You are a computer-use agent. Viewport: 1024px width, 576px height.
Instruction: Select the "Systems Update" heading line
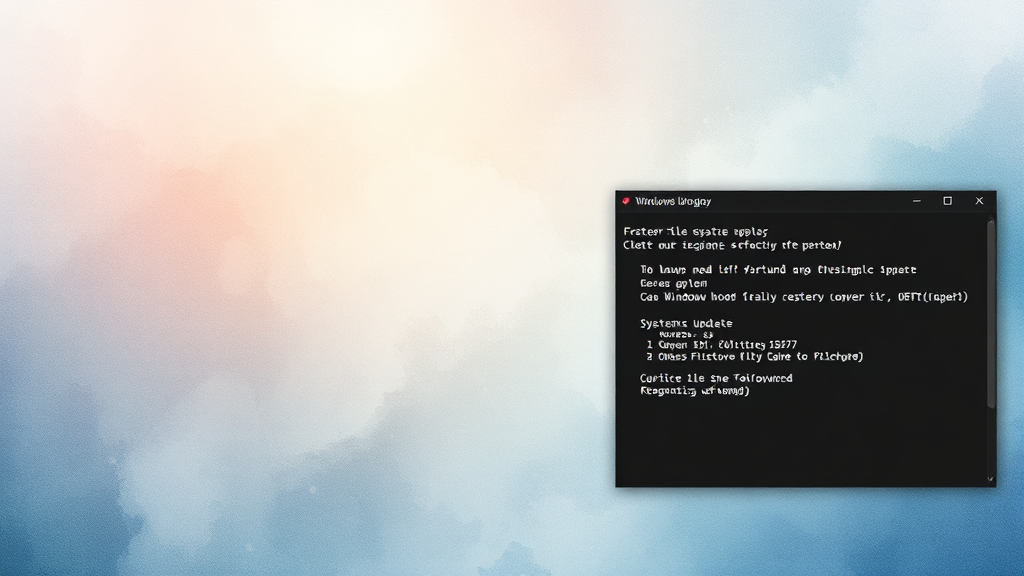click(686, 324)
